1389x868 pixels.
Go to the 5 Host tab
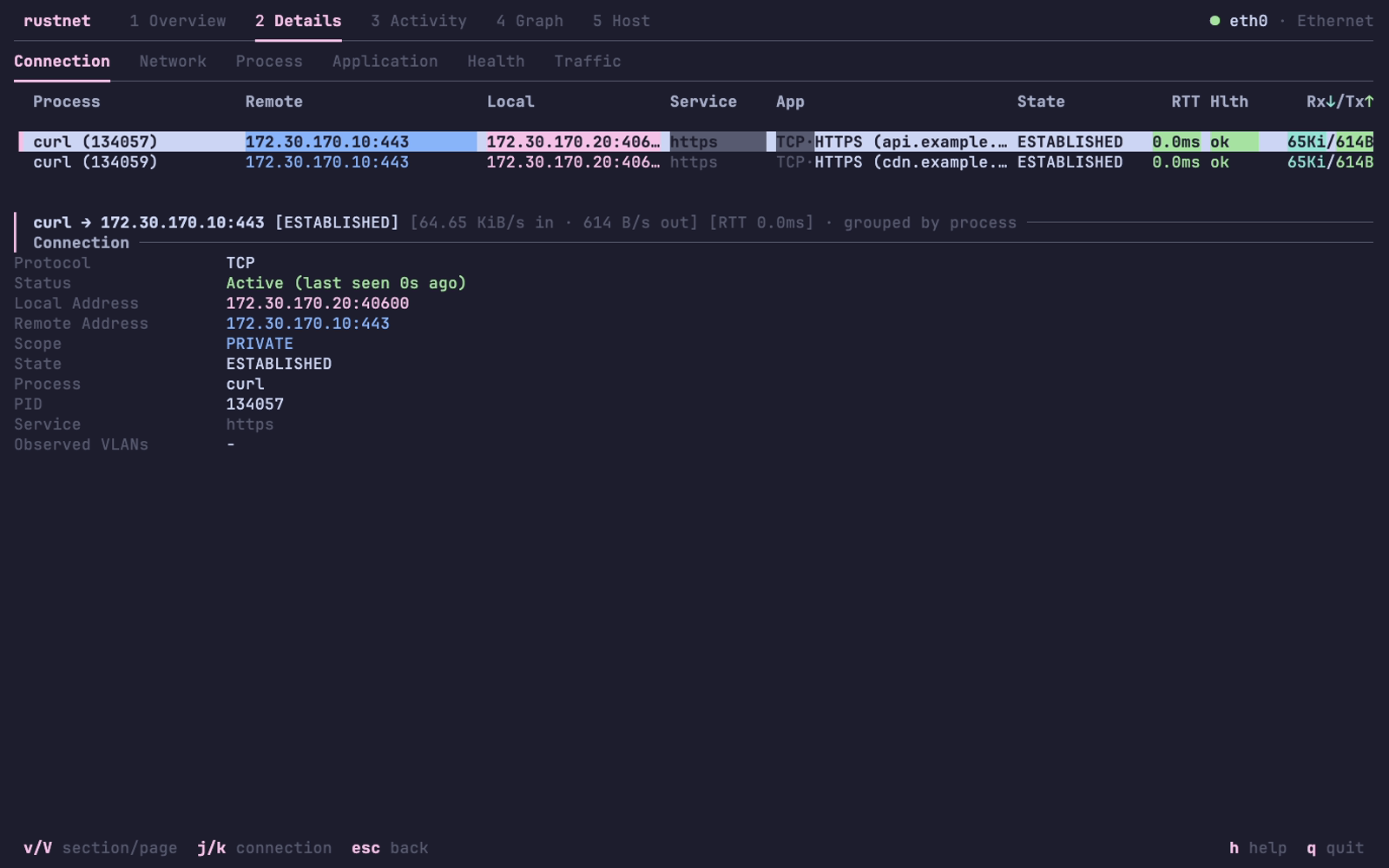621,21
